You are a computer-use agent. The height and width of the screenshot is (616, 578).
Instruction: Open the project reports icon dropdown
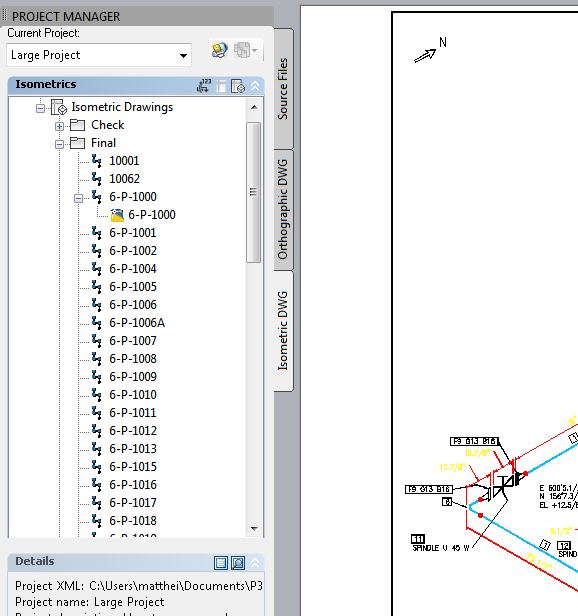(246, 50)
